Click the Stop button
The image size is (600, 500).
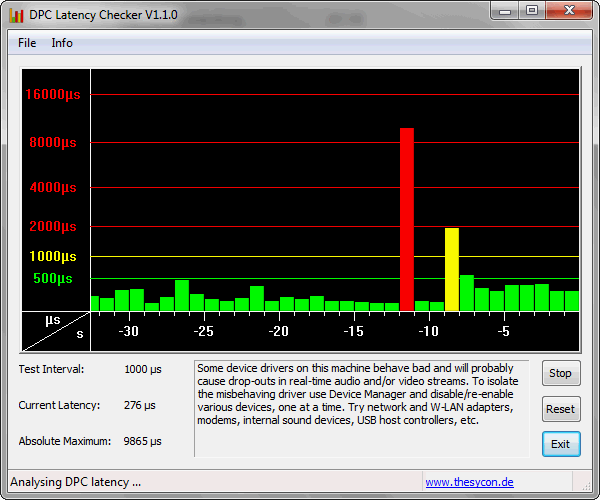tap(561, 373)
